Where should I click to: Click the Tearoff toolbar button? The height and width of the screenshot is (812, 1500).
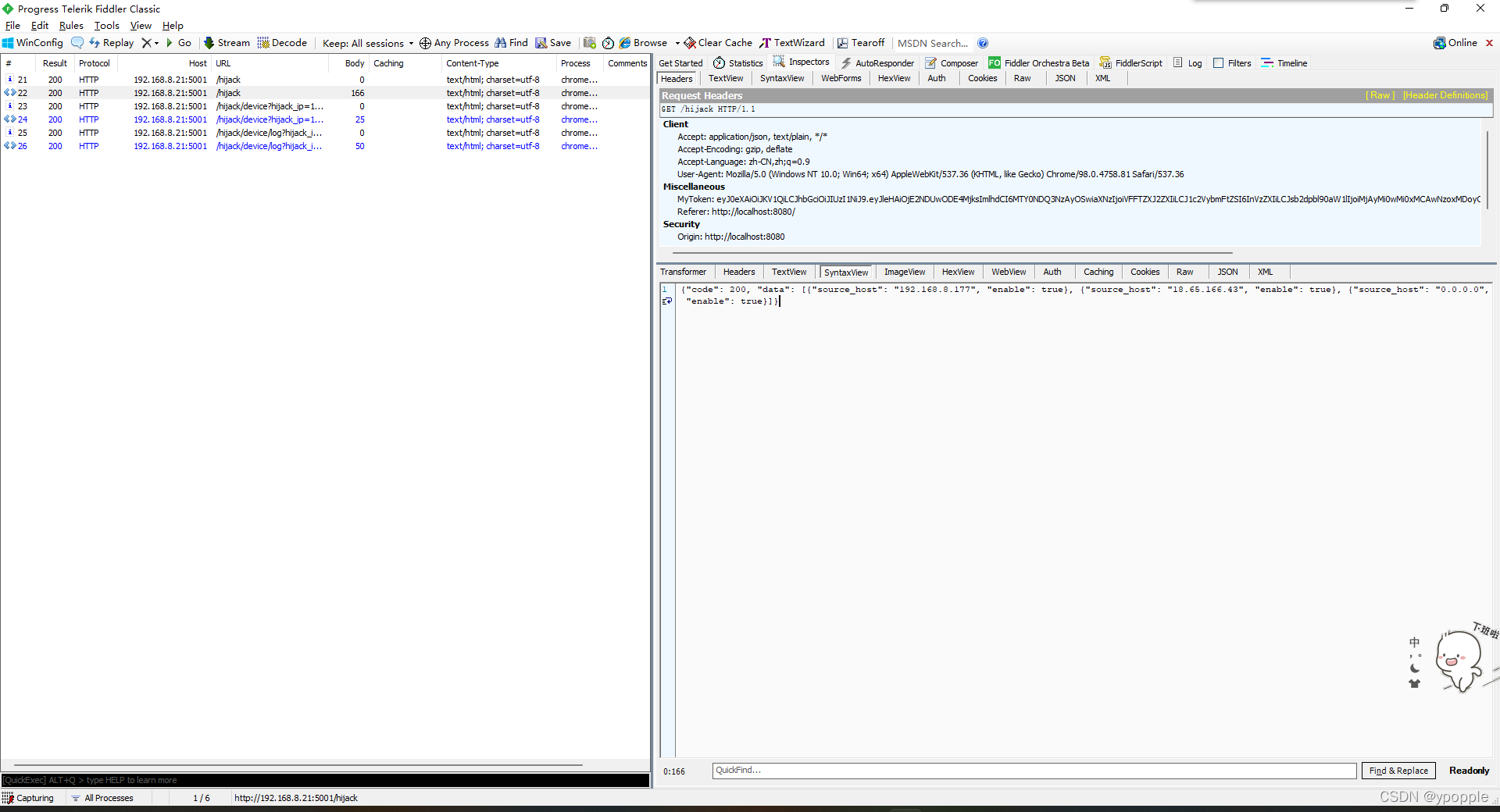(x=861, y=43)
